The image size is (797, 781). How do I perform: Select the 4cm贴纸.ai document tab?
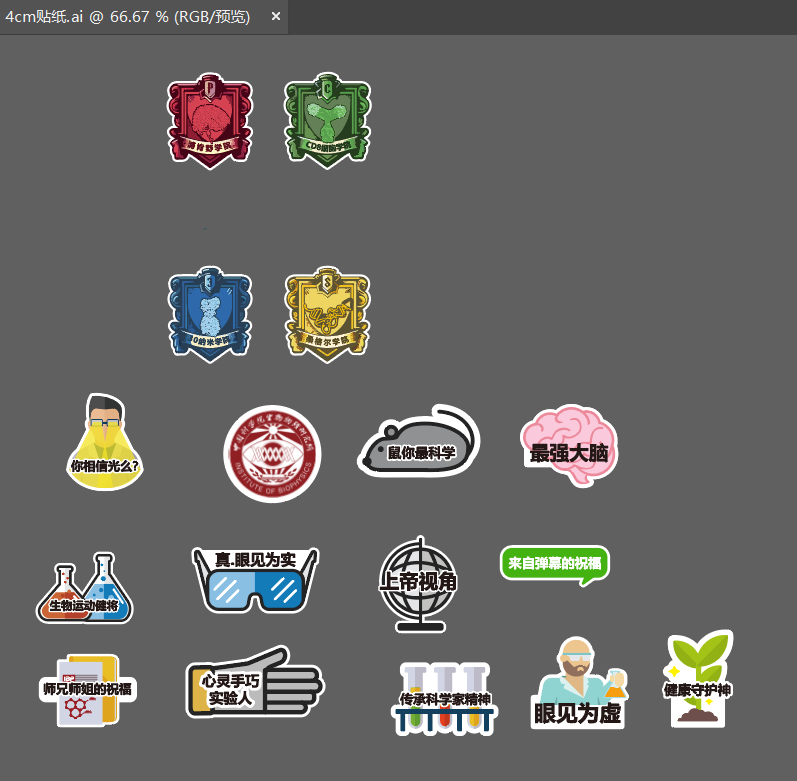tap(128, 17)
